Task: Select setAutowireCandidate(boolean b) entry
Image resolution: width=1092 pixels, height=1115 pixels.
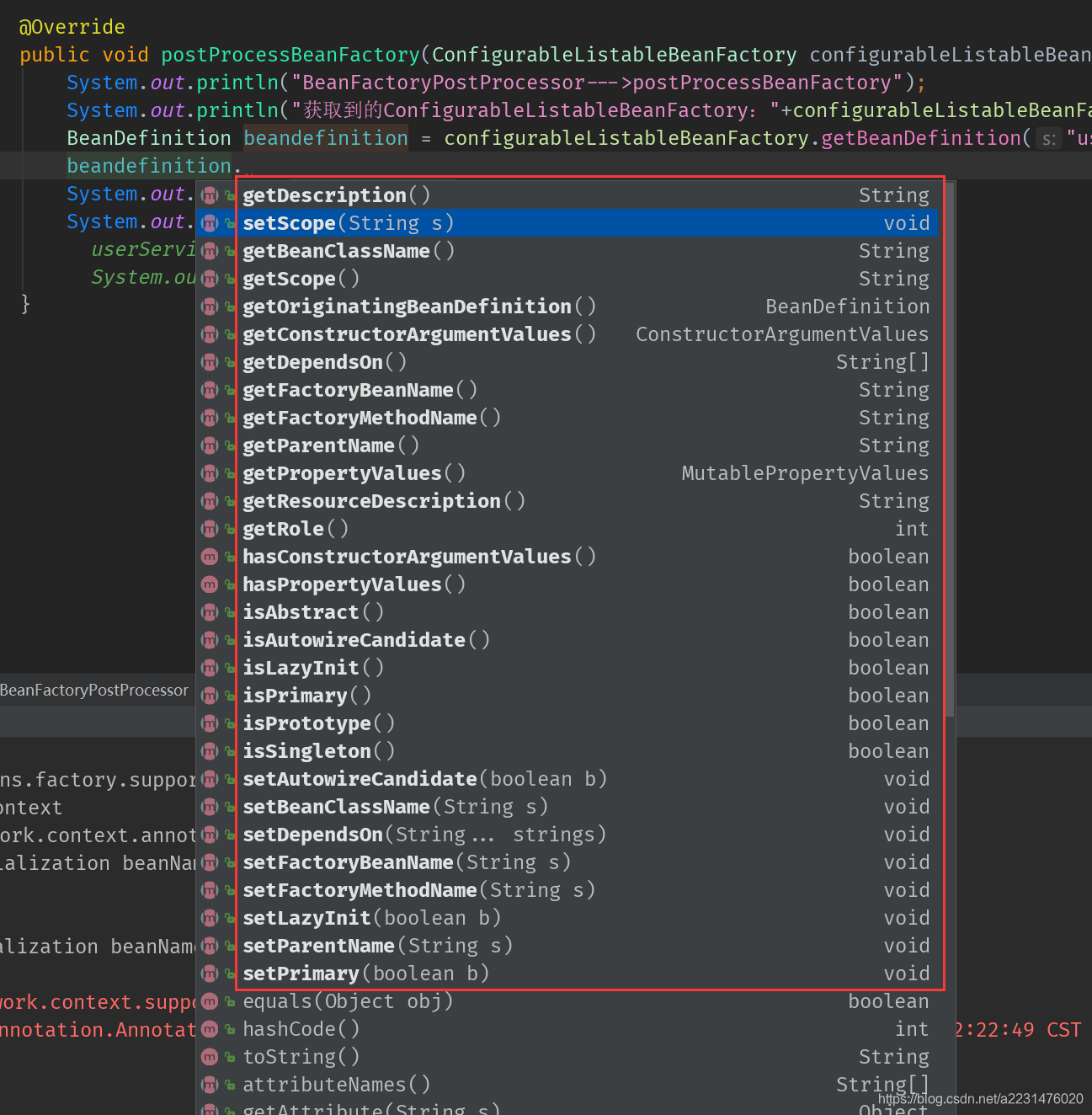Action: [x=568, y=779]
